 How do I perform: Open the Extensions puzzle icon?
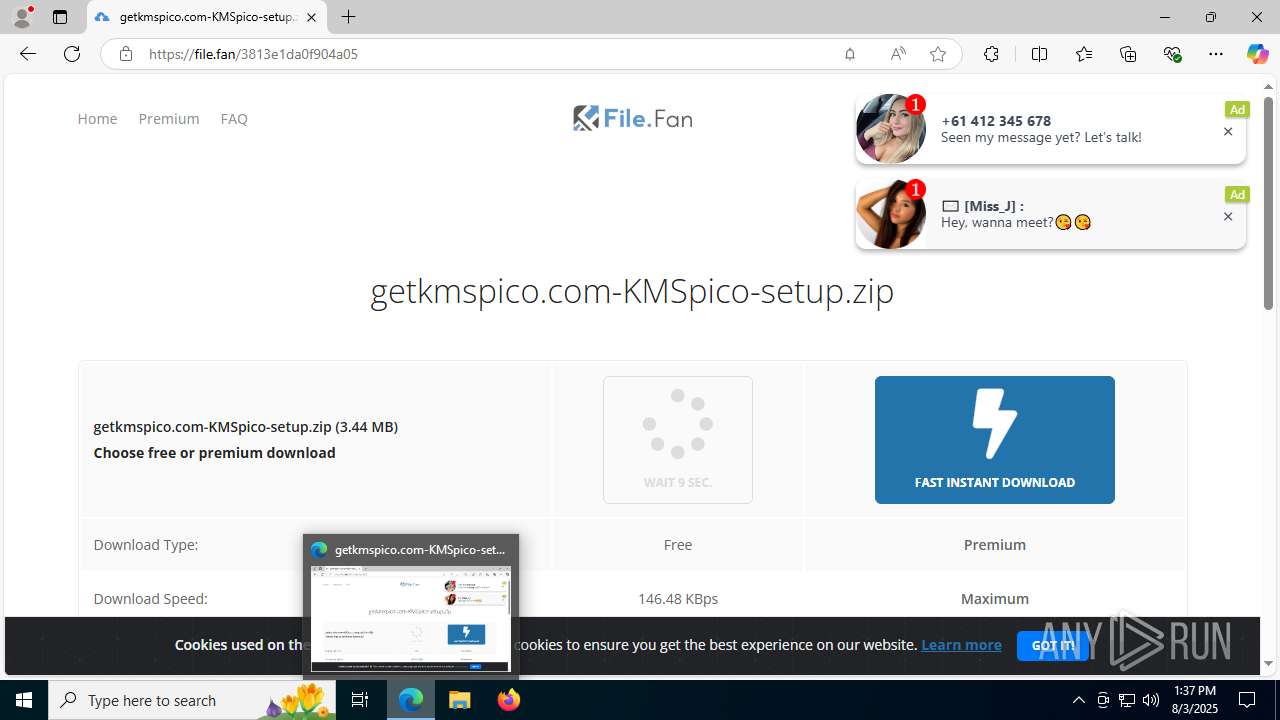[991, 54]
